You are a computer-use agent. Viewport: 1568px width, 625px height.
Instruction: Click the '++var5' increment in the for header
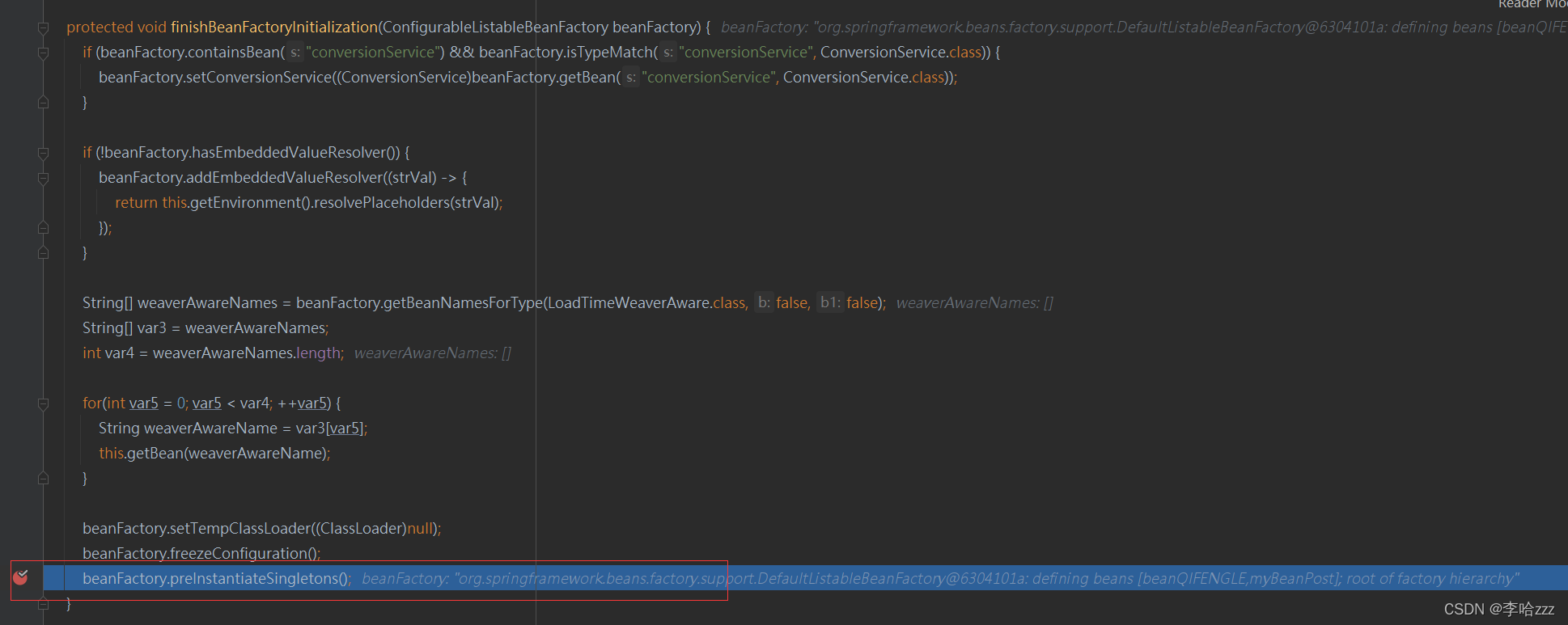302,403
